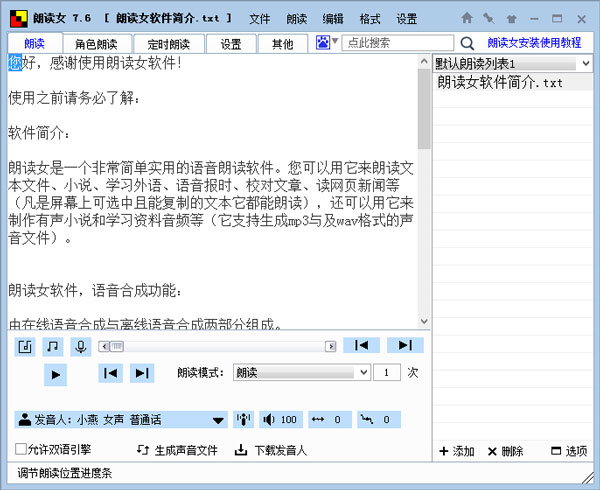Viewport: 600px width, 490px height.
Task: Click the speaker volume icon showing 100
Action: [x=281, y=420]
